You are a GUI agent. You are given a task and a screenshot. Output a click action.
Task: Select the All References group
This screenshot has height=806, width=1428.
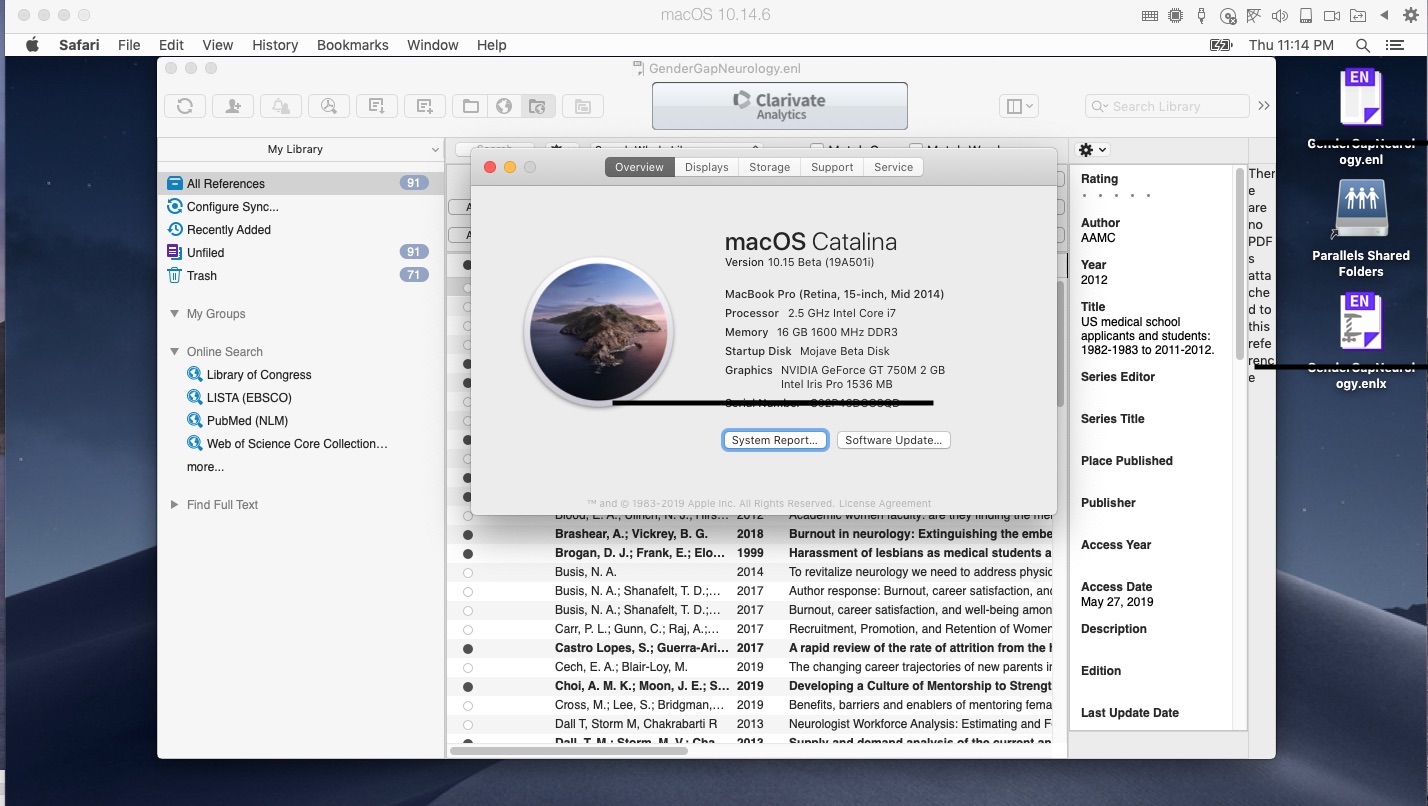click(x=300, y=184)
